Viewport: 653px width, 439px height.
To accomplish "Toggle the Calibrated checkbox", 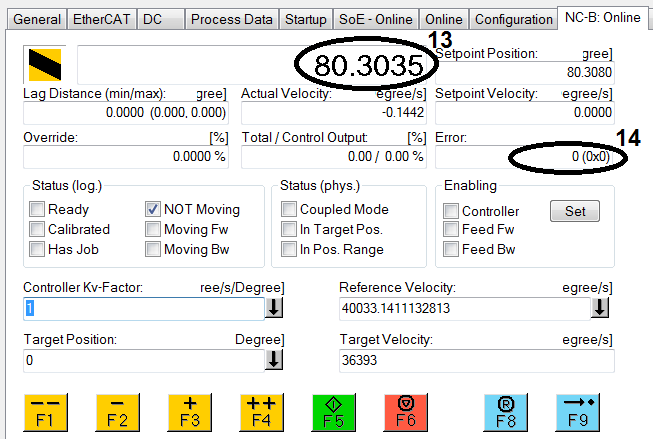I will click(x=37, y=229).
